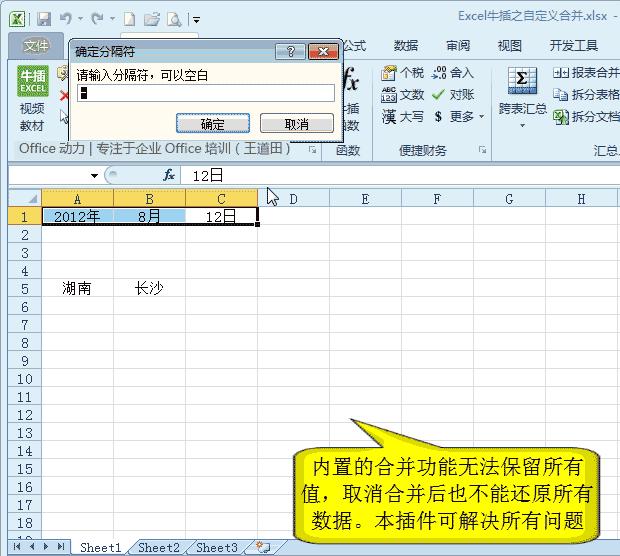The image size is (620, 556).
Task: Click cell C1 containing 12日
Action: 221,216
